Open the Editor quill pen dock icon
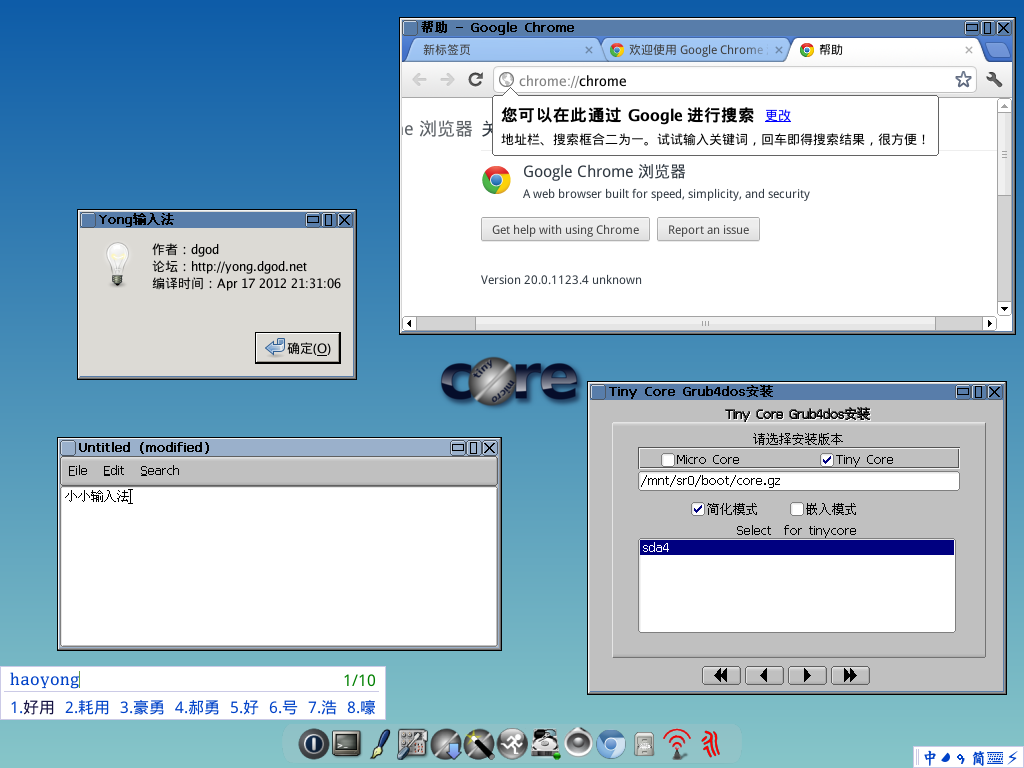 [379, 744]
